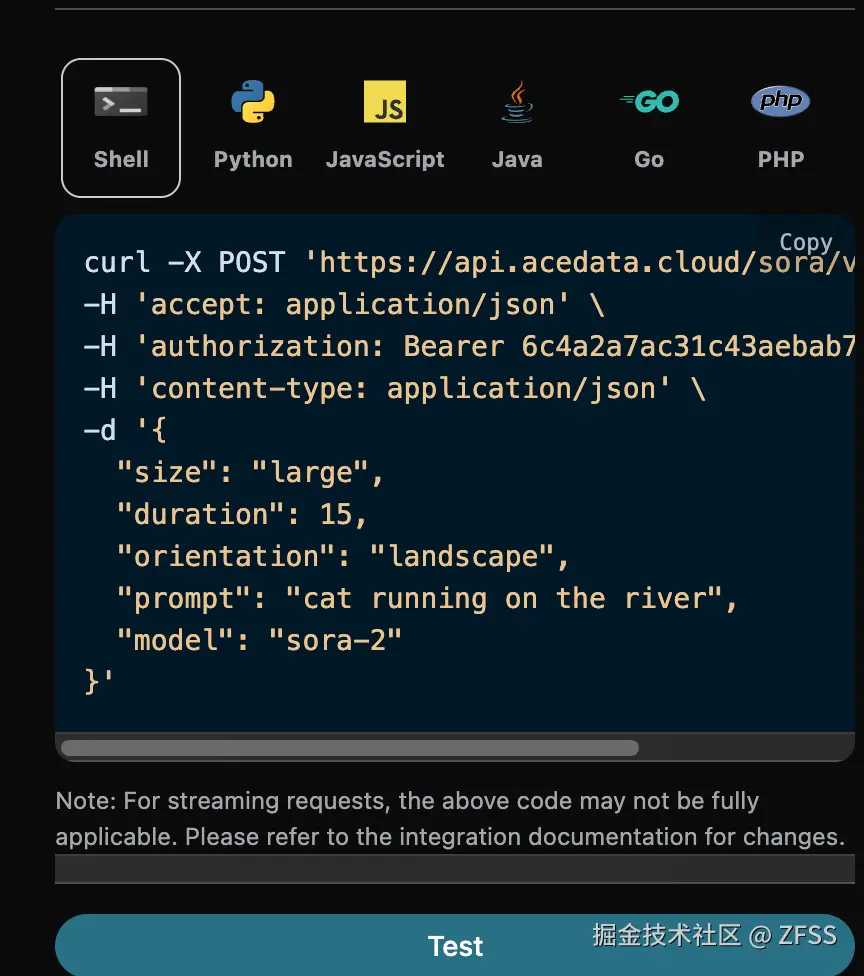Click the "prompt" cat running line
Image resolution: width=864 pixels, height=976 pixels.
(426, 599)
